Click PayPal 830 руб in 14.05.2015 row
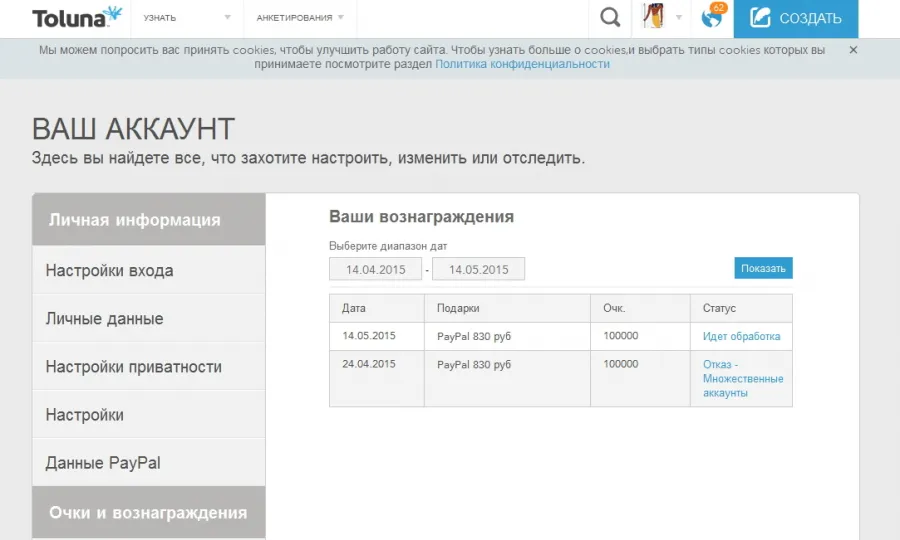The image size is (900, 540). point(474,336)
